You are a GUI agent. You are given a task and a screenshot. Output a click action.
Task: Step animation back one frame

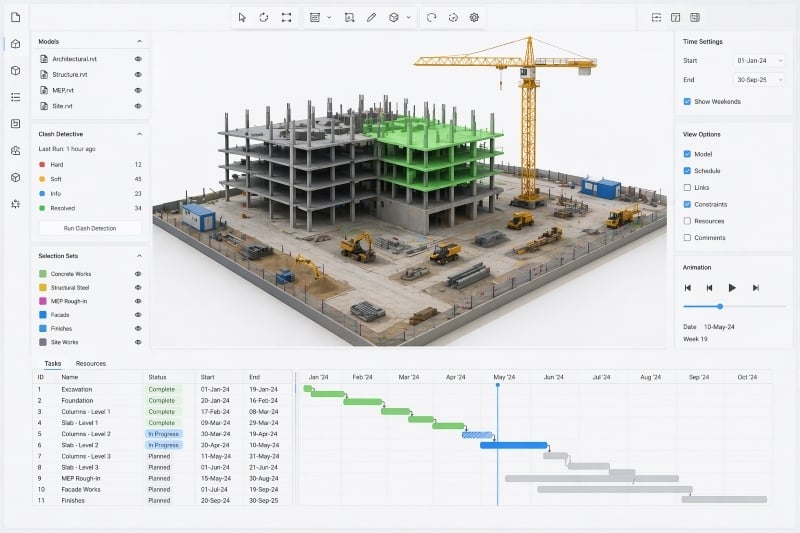pos(709,288)
